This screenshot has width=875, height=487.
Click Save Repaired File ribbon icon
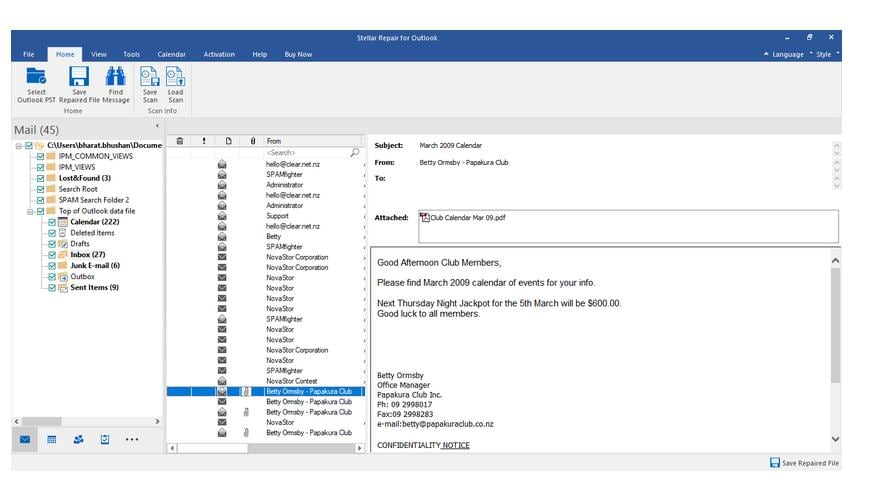(x=79, y=76)
